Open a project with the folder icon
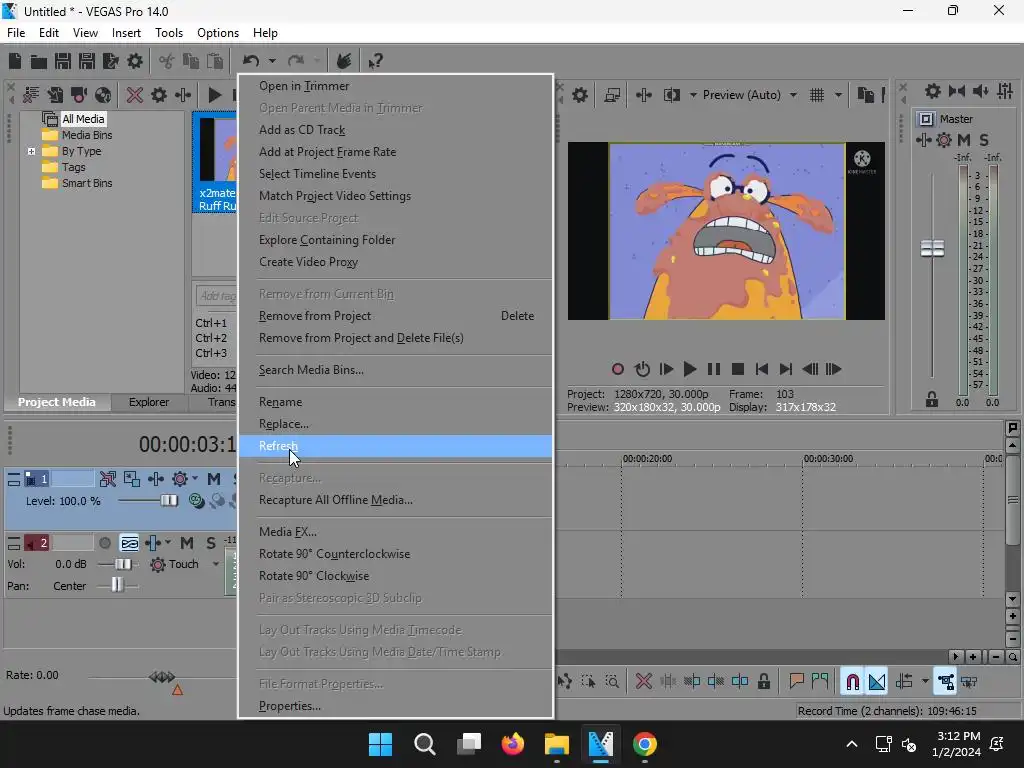The width and height of the screenshot is (1024, 768). (x=39, y=61)
